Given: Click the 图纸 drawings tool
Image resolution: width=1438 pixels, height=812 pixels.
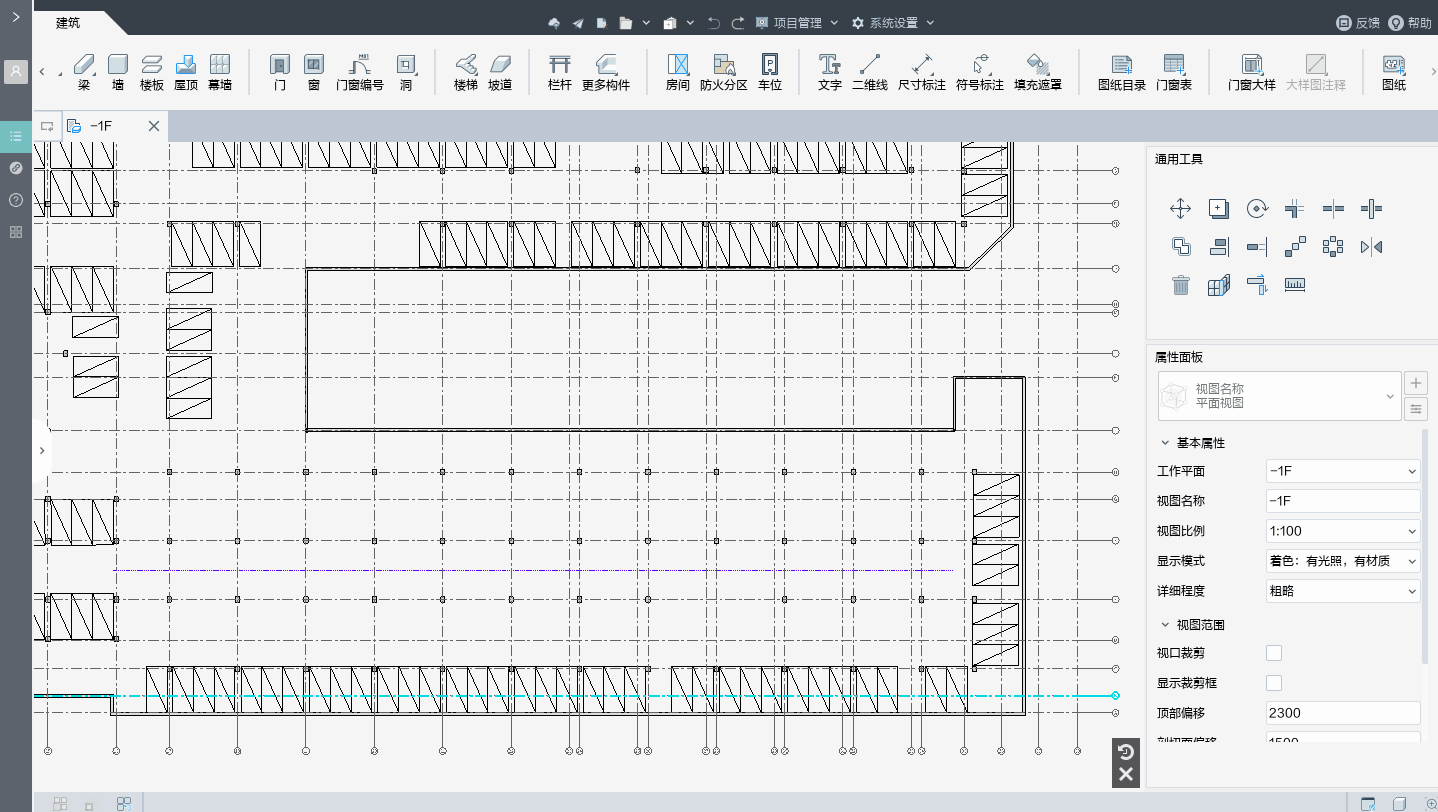Looking at the screenshot, I should click(x=1394, y=73).
